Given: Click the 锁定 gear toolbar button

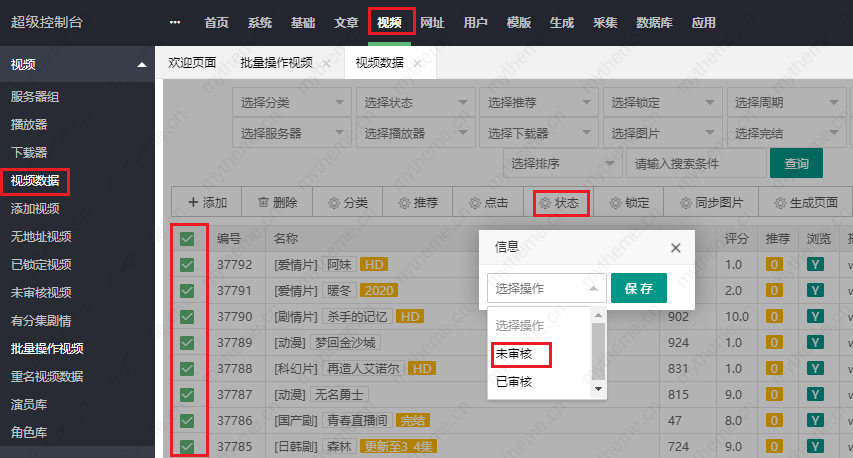Looking at the screenshot, I should pyautogui.click(x=629, y=202).
